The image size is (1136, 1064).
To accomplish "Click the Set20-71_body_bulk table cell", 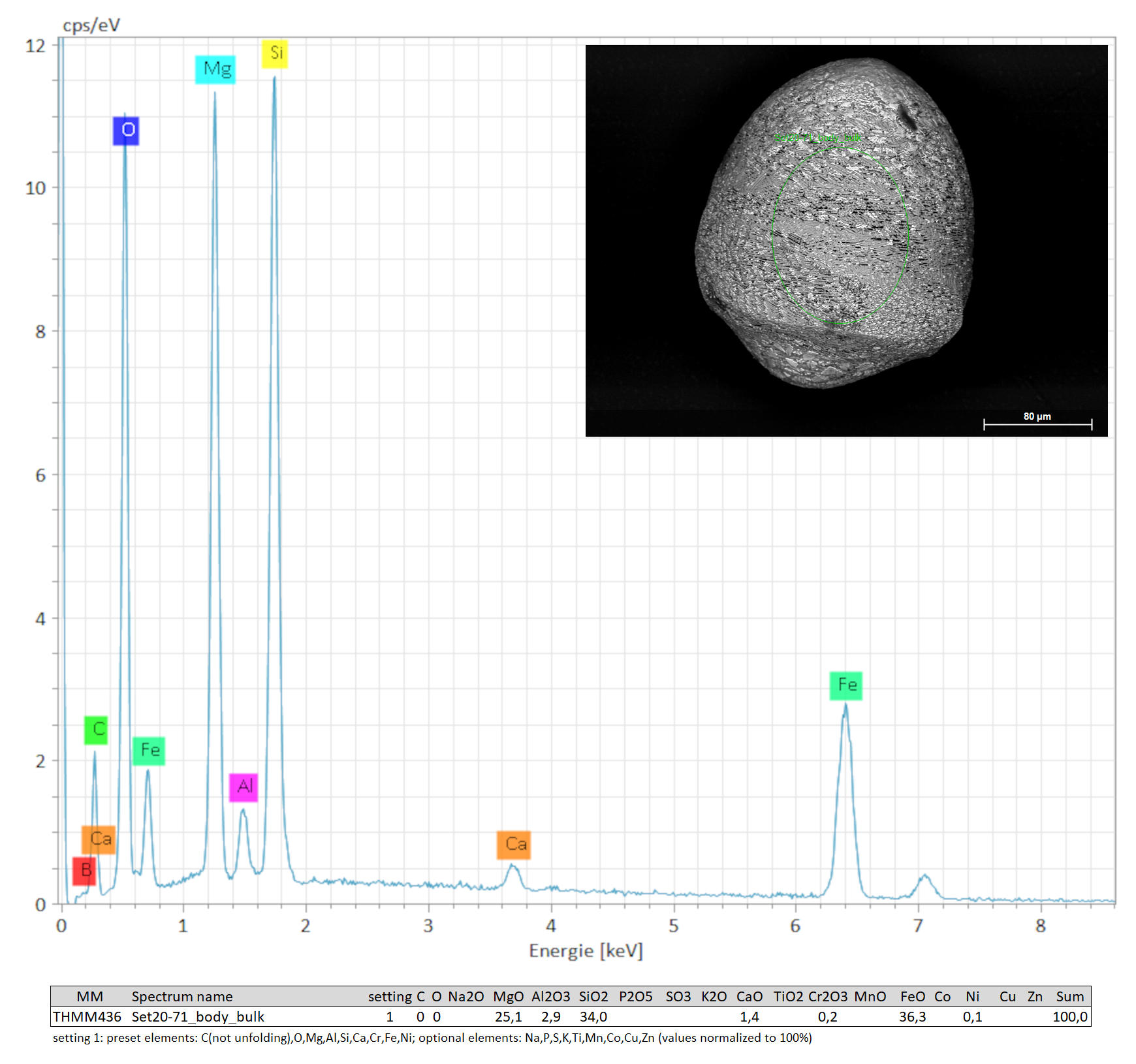I will [198, 1017].
